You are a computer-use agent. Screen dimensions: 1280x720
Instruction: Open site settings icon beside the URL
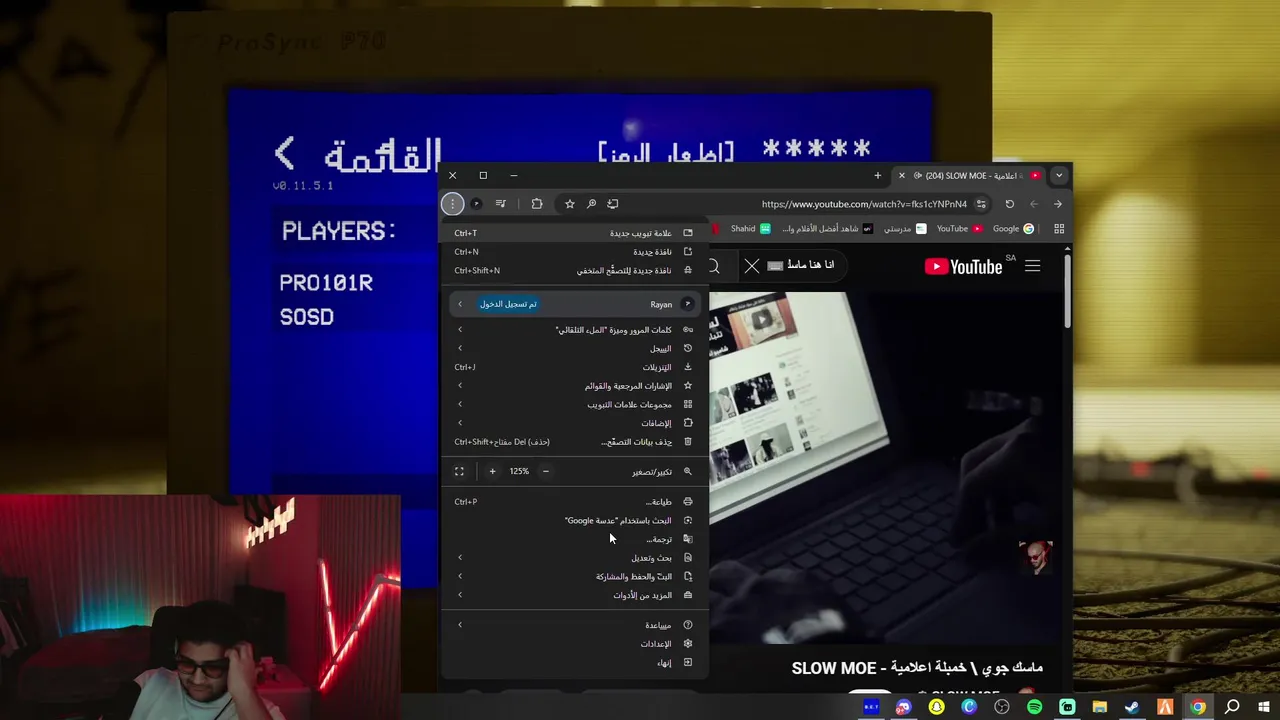[x=981, y=204]
